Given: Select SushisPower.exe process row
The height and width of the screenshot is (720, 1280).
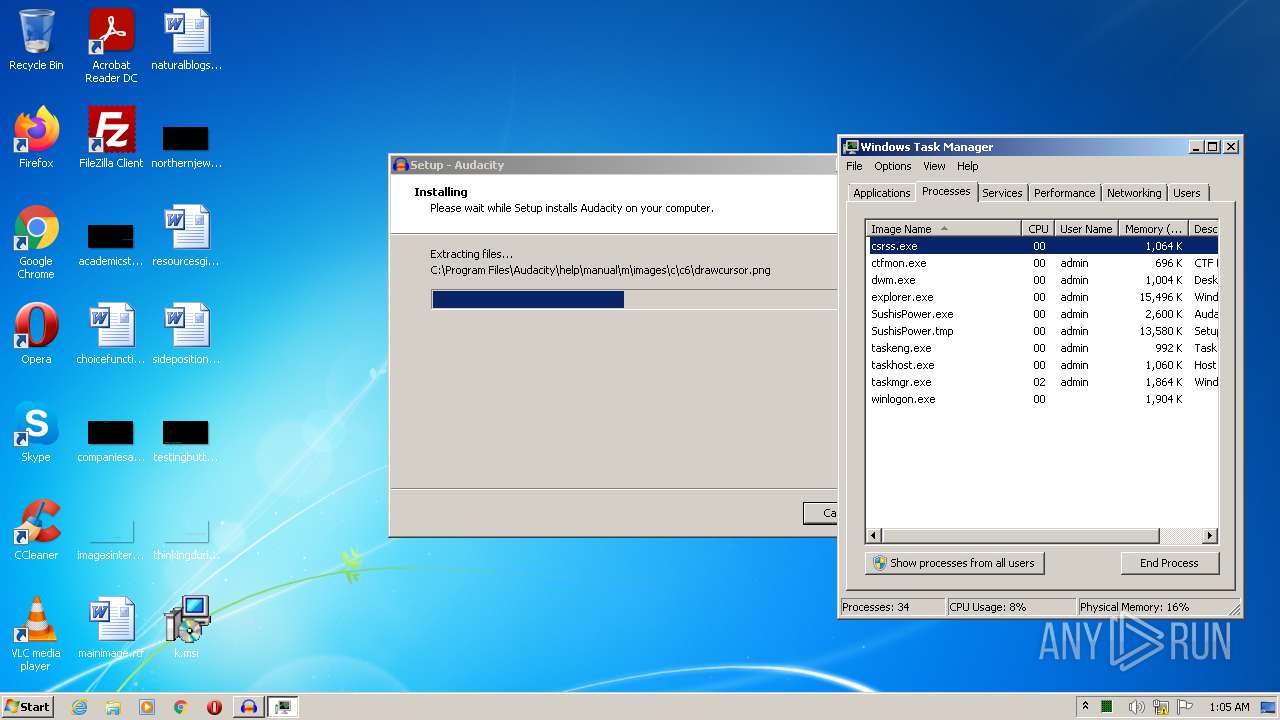Looking at the screenshot, I should click(1042, 314).
